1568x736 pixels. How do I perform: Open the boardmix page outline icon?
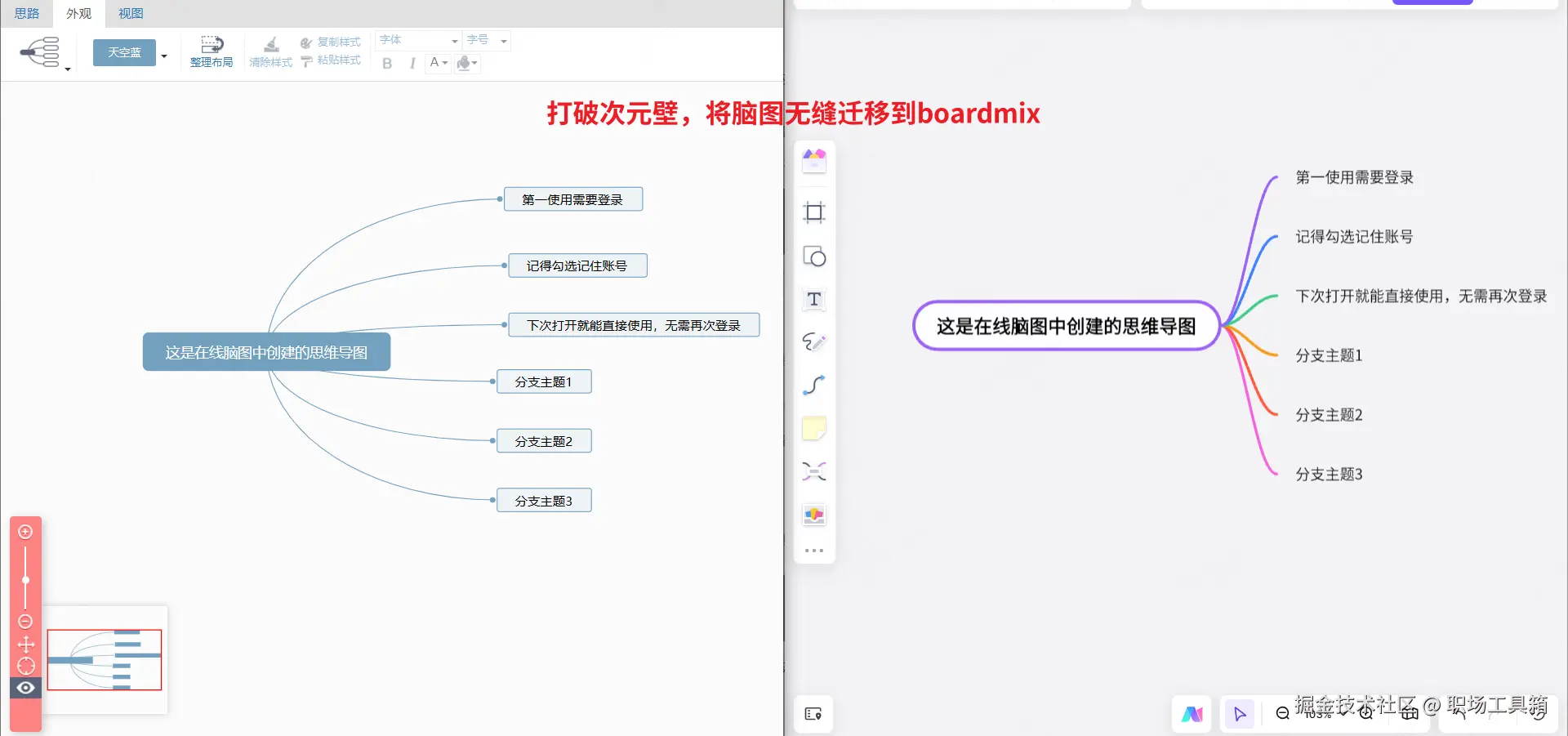[813, 714]
